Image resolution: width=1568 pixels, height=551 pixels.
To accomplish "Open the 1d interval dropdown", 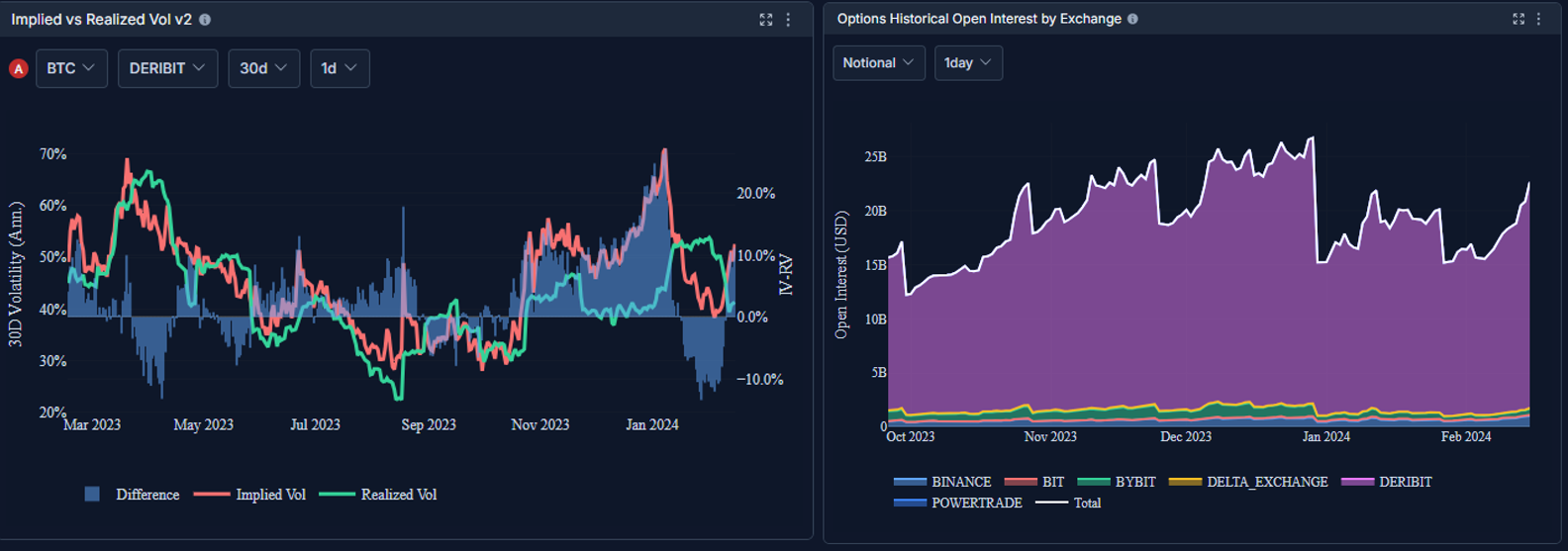I will 340,68.
